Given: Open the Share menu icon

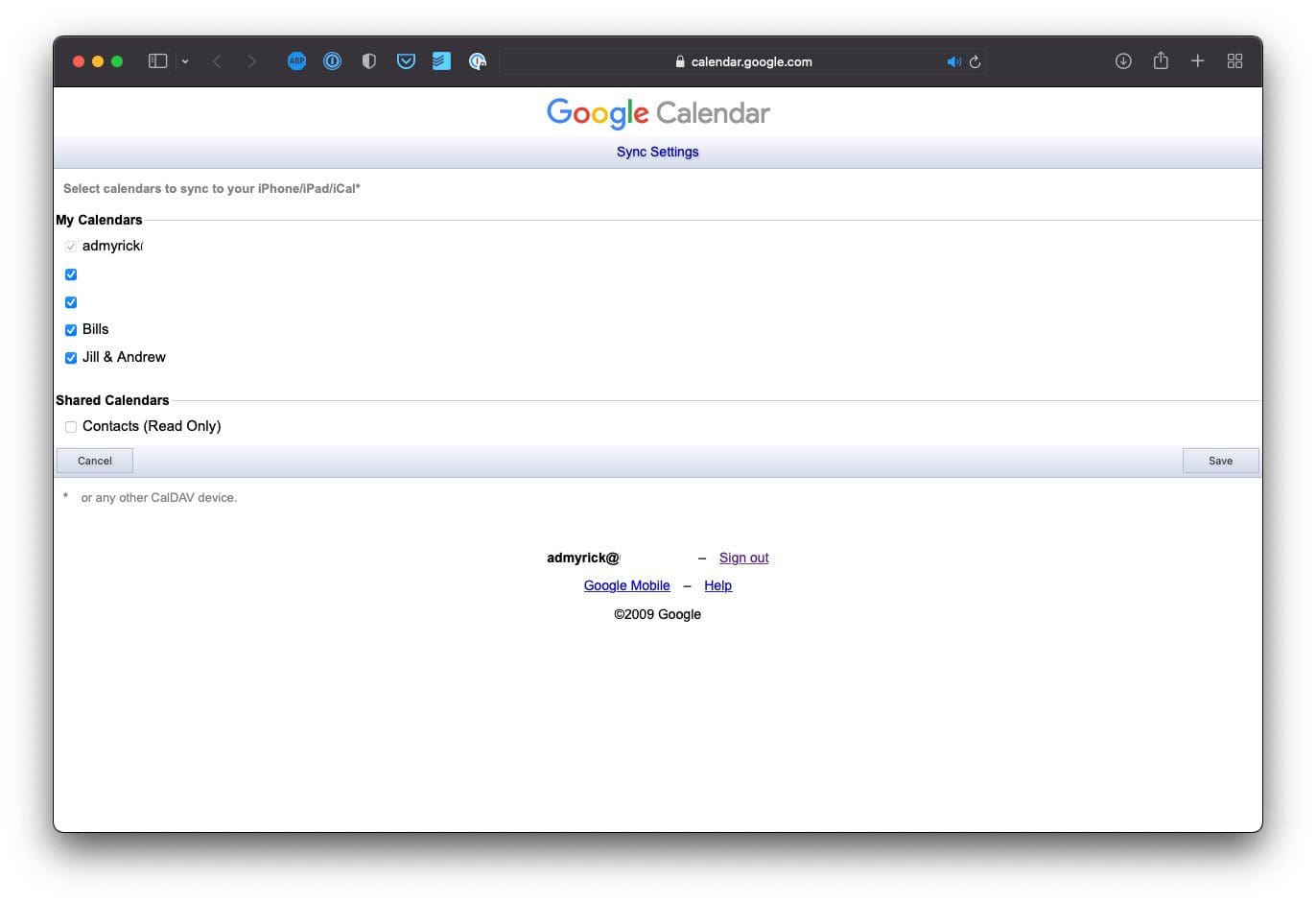Looking at the screenshot, I should [x=1161, y=60].
